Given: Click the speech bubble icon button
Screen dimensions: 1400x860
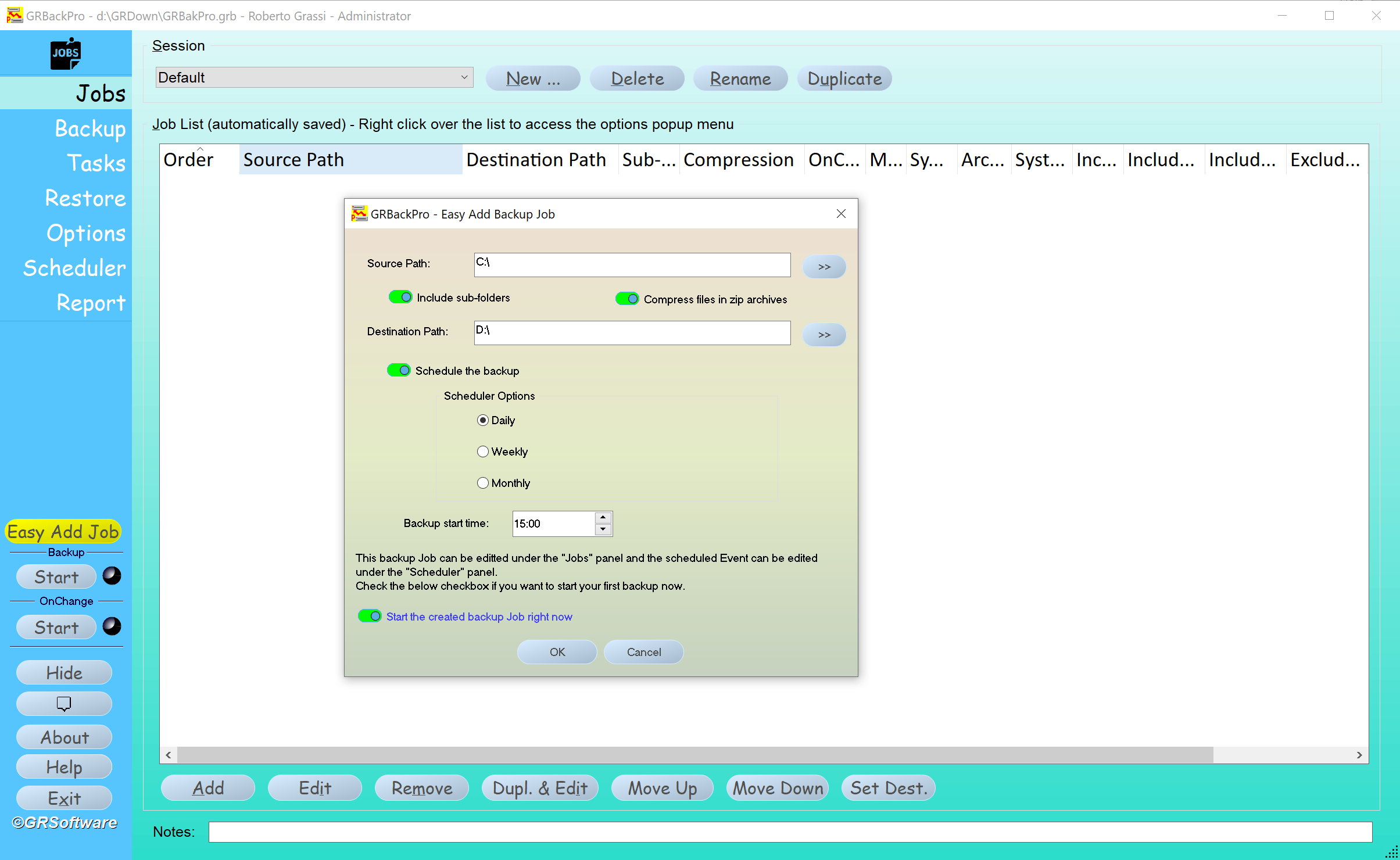Looking at the screenshot, I should click(x=64, y=704).
